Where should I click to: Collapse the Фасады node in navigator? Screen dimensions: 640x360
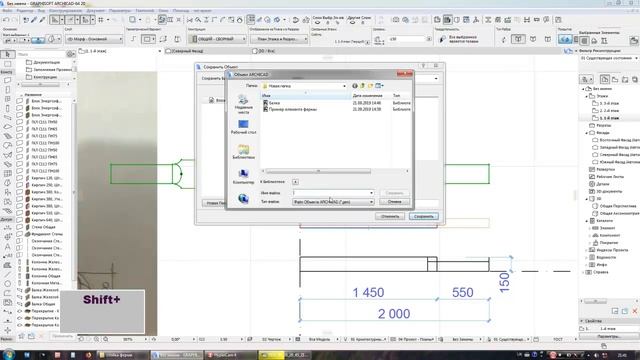[x=587, y=133]
